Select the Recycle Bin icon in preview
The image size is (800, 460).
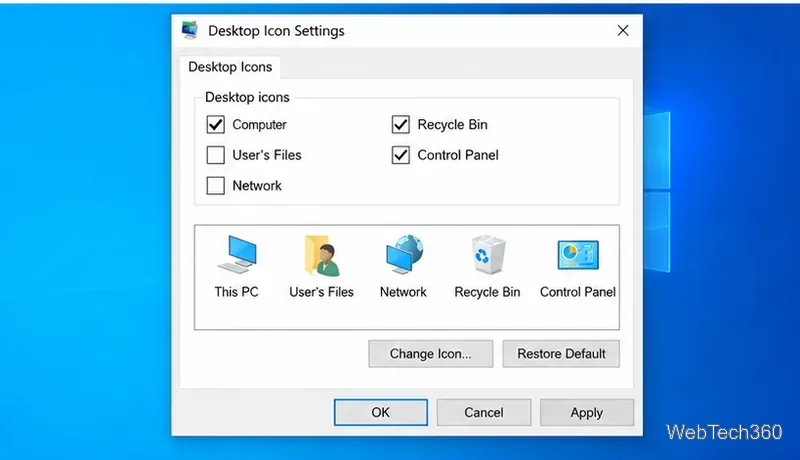pyautogui.click(x=488, y=254)
